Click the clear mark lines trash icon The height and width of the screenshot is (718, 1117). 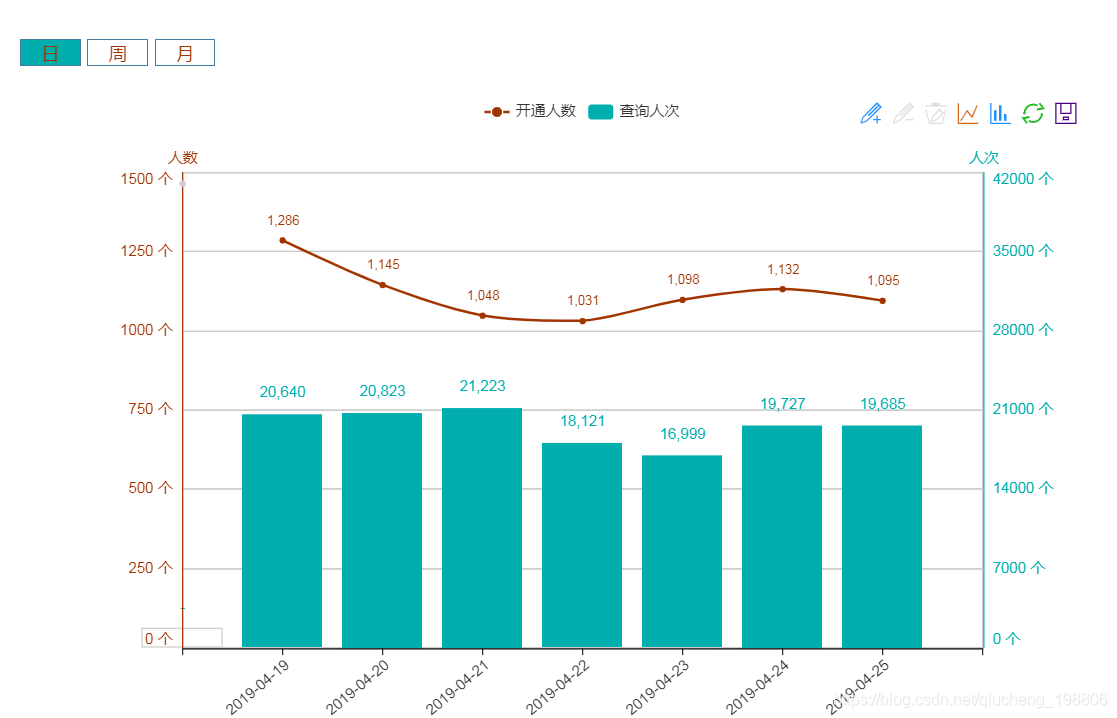click(935, 113)
